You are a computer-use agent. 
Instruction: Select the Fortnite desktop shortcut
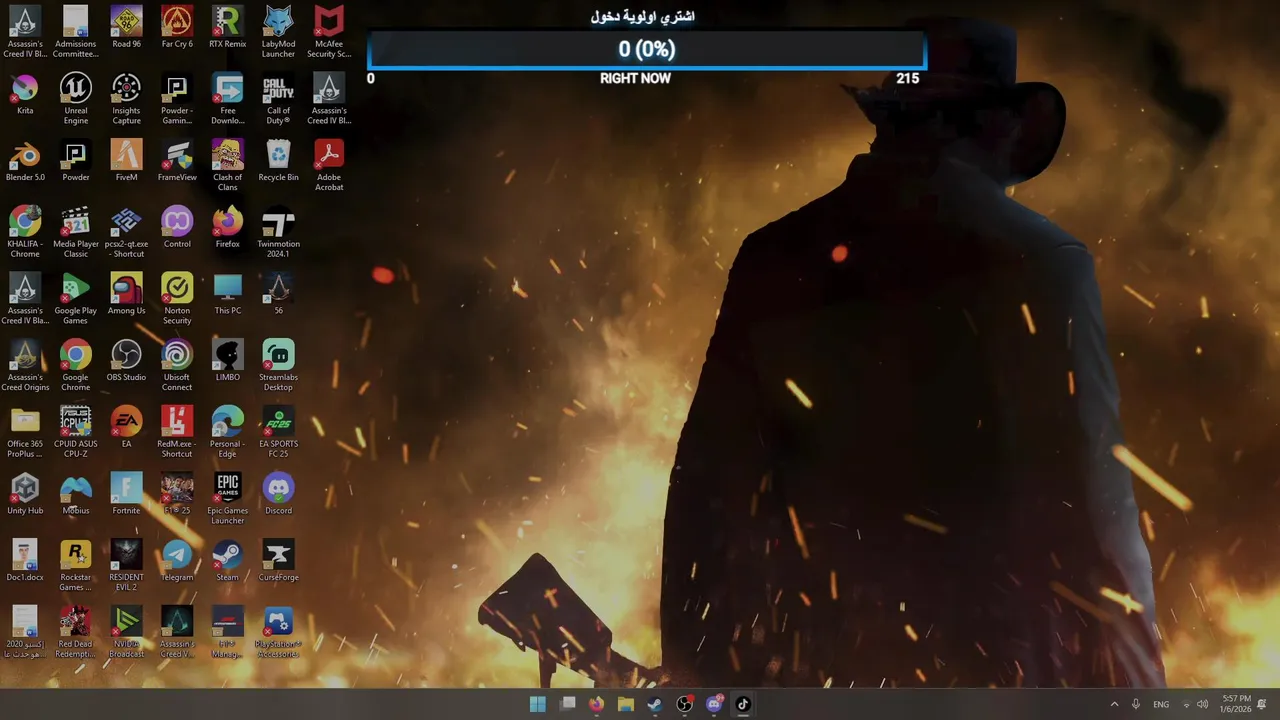tap(126, 495)
